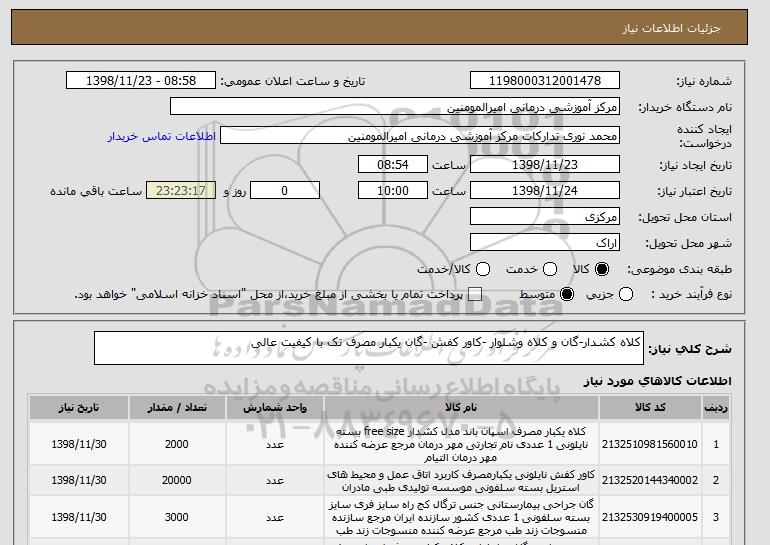Open اطلاعات تماس خریدار link
The height and width of the screenshot is (545, 770).
pyautogui.click(x=162, y=136)
